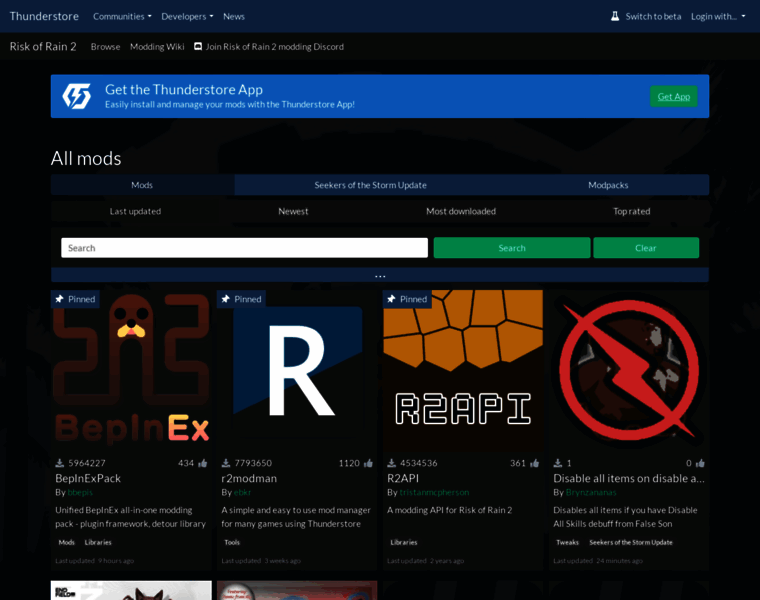Visit author tristanmcpherson profile
Image resolution: width=760 pixels, height=600 pixels.
coord(434,492)
